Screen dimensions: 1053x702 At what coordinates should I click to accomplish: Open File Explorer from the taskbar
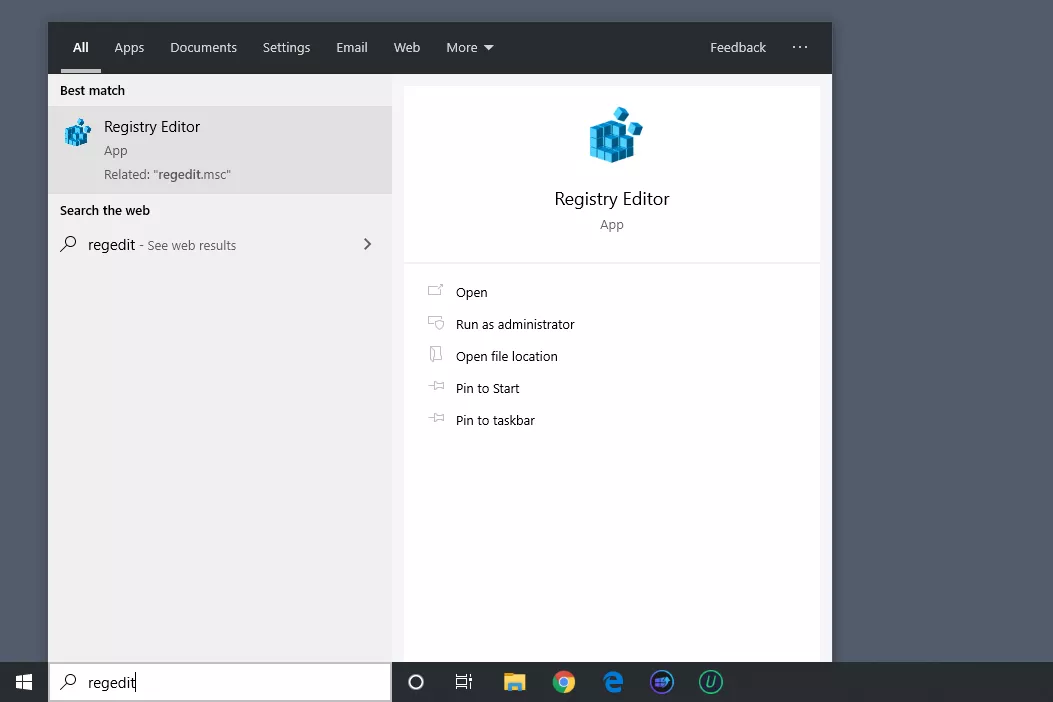[x=514, y=682]
